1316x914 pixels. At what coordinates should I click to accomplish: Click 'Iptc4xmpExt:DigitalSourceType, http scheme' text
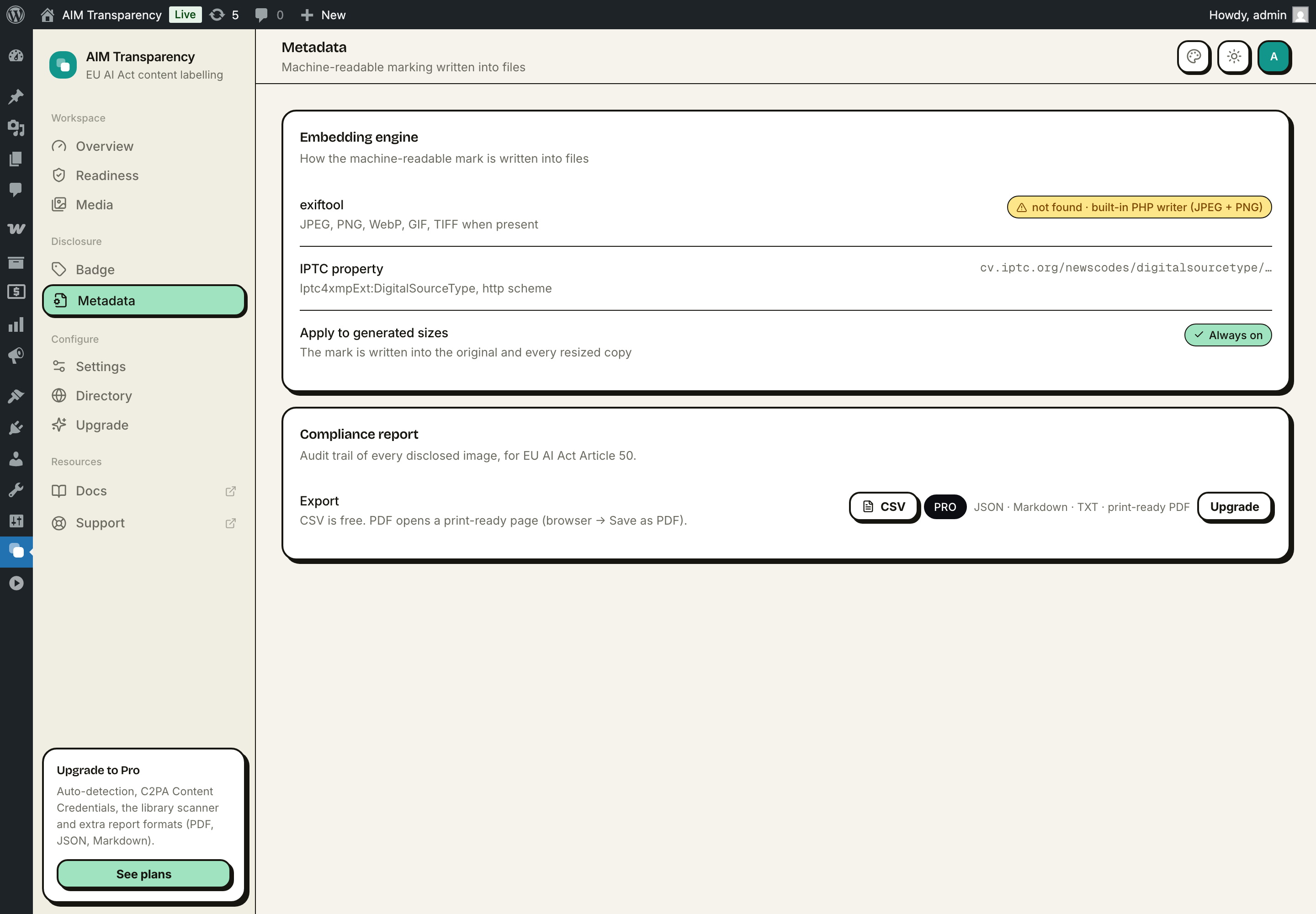coord(425,288)
